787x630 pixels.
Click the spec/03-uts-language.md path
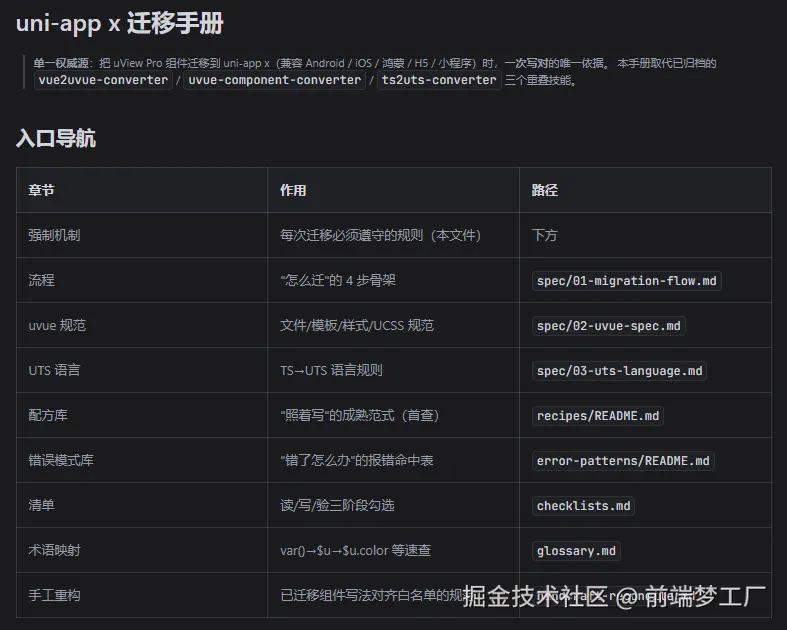click(x=619, y=371)
